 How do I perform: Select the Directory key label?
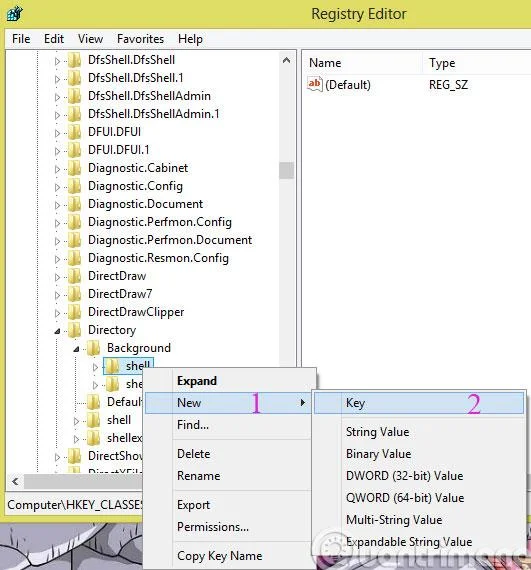(112, 330)
